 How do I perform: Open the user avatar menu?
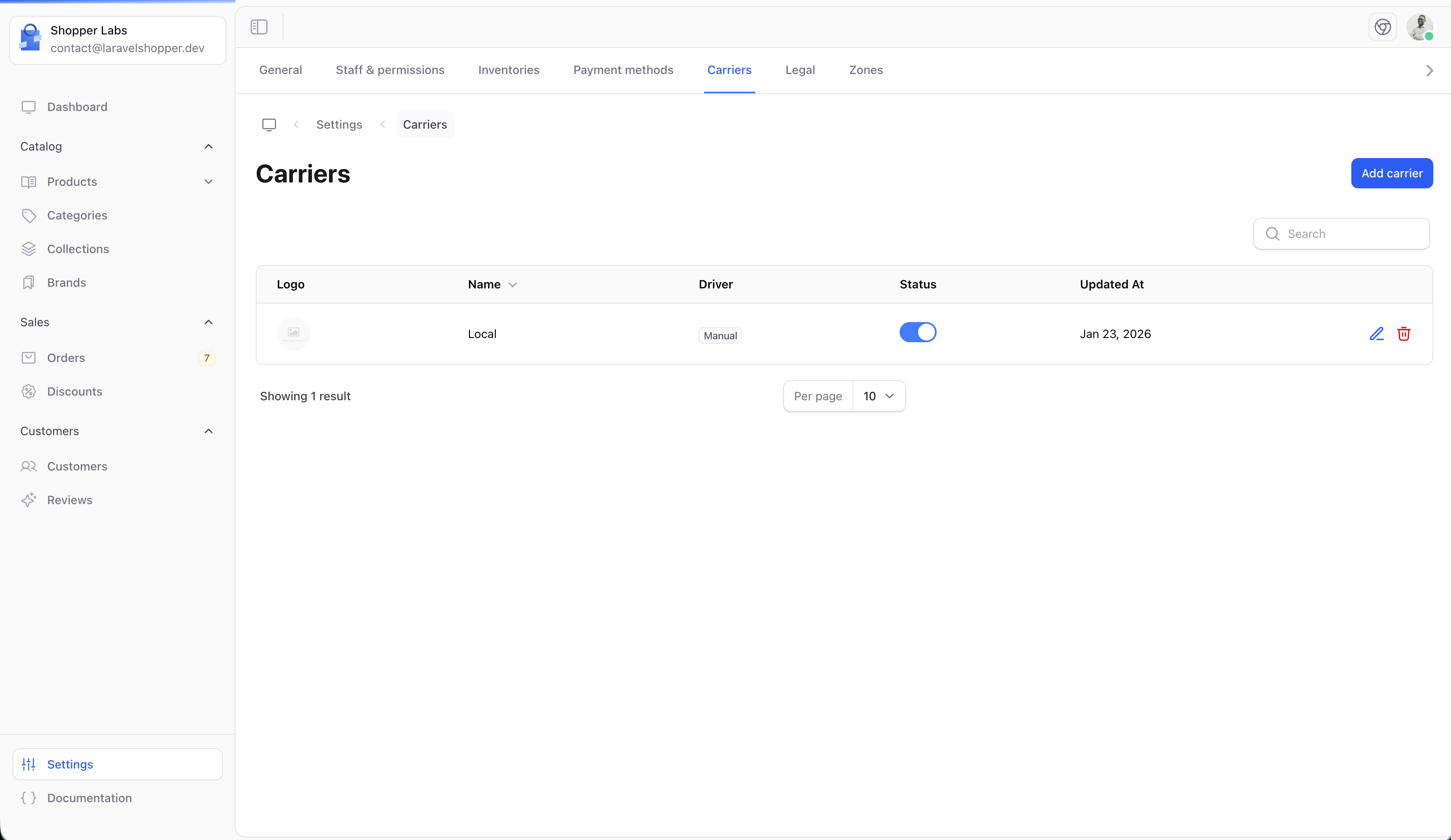coord(1419,27)
